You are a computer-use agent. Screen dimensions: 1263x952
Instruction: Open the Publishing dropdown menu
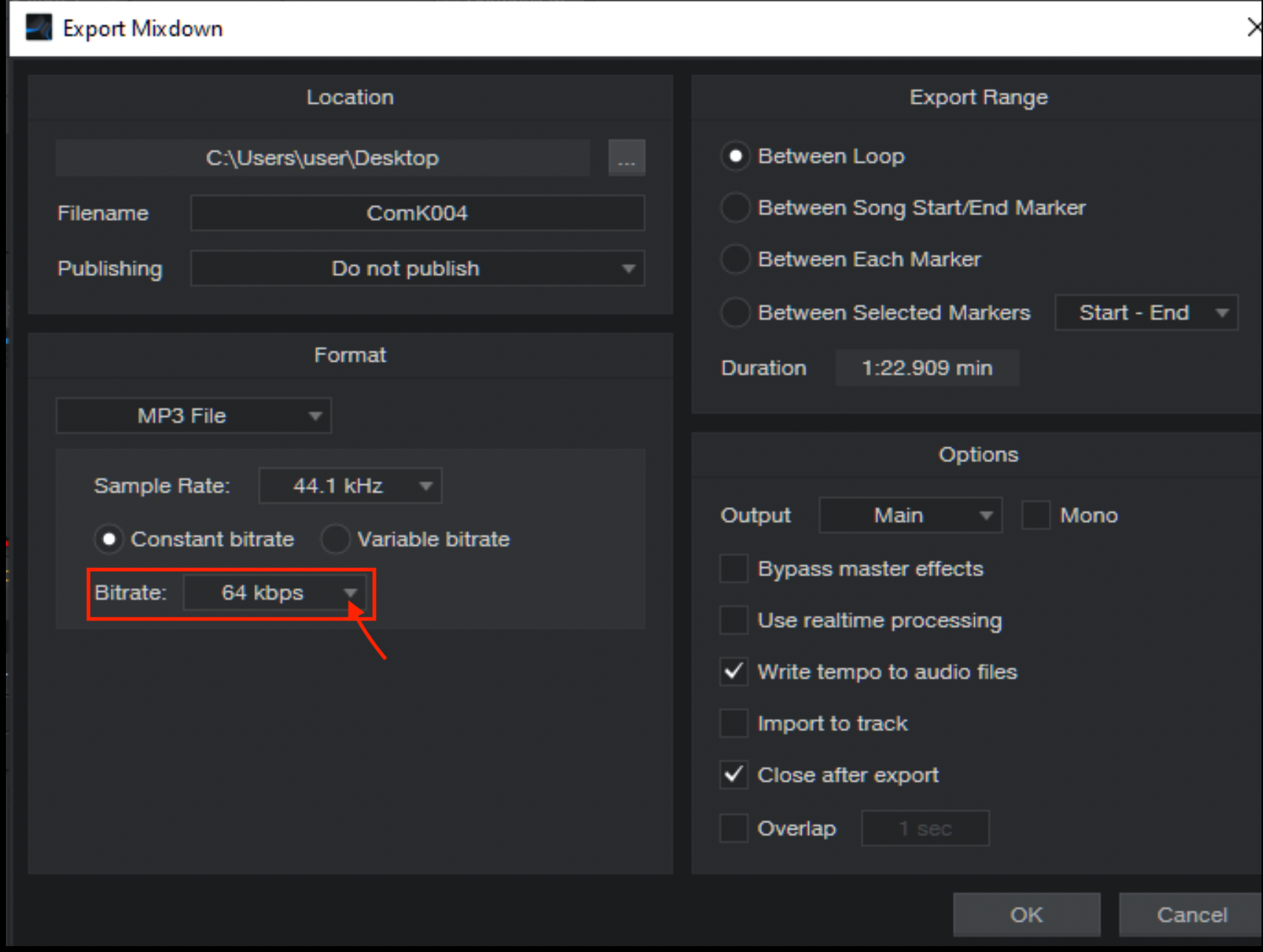417,269
